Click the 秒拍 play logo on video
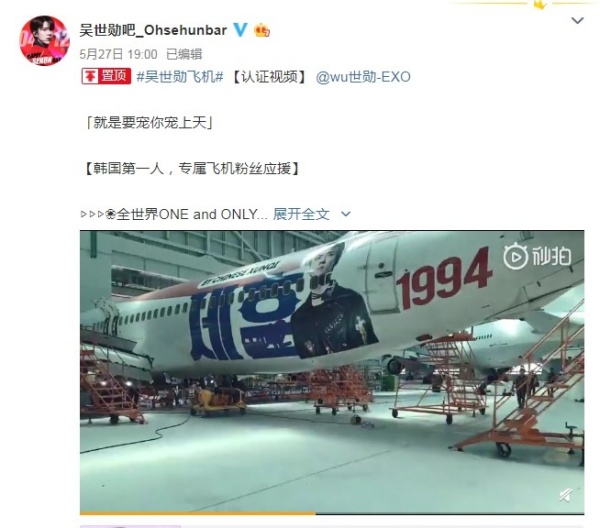 (515, 256)
